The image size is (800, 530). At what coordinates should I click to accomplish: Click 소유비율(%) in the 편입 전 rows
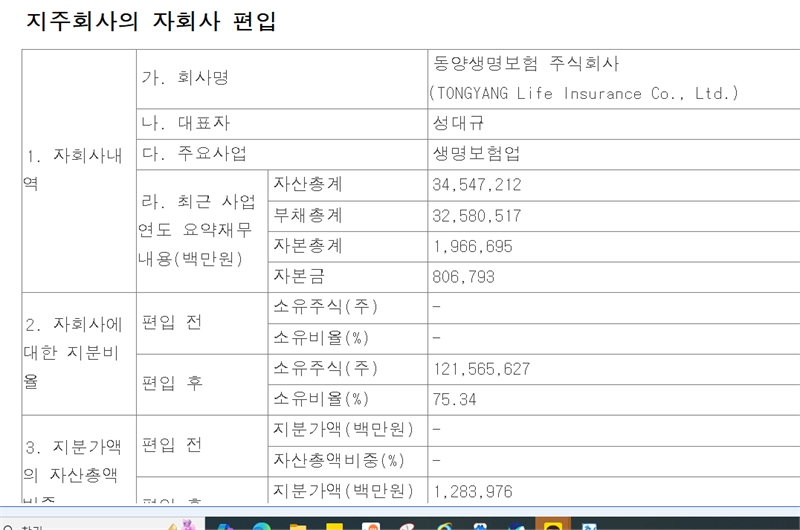click(321, 338)
